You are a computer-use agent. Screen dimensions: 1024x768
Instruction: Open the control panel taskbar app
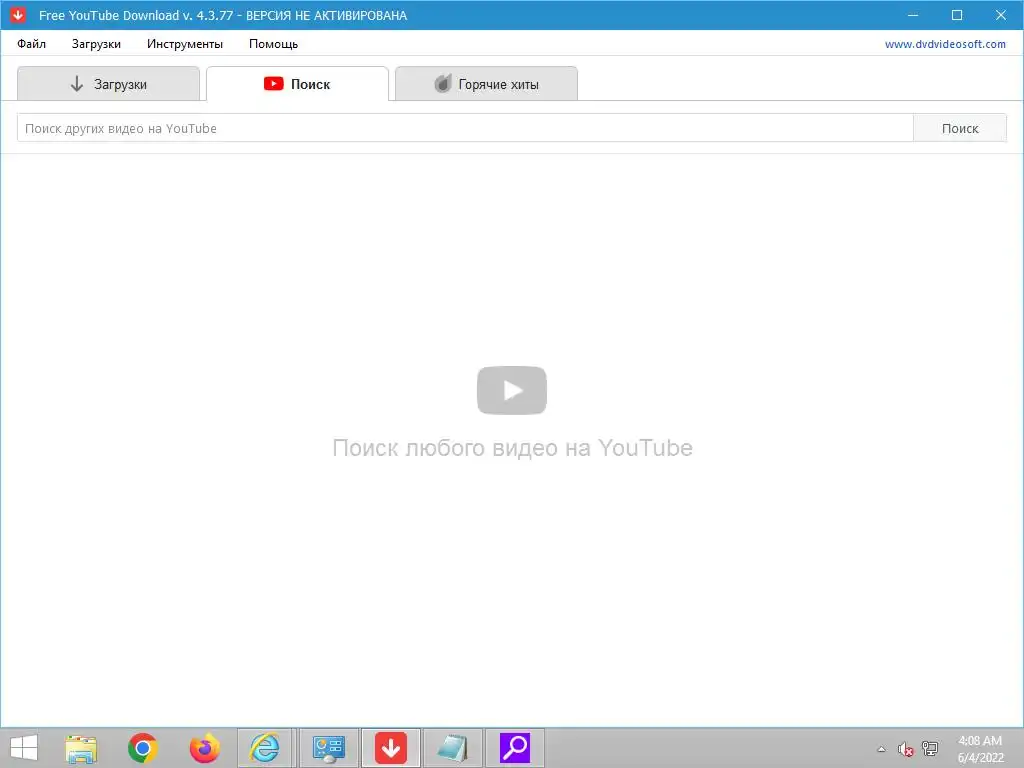click(x=328, y=748)
